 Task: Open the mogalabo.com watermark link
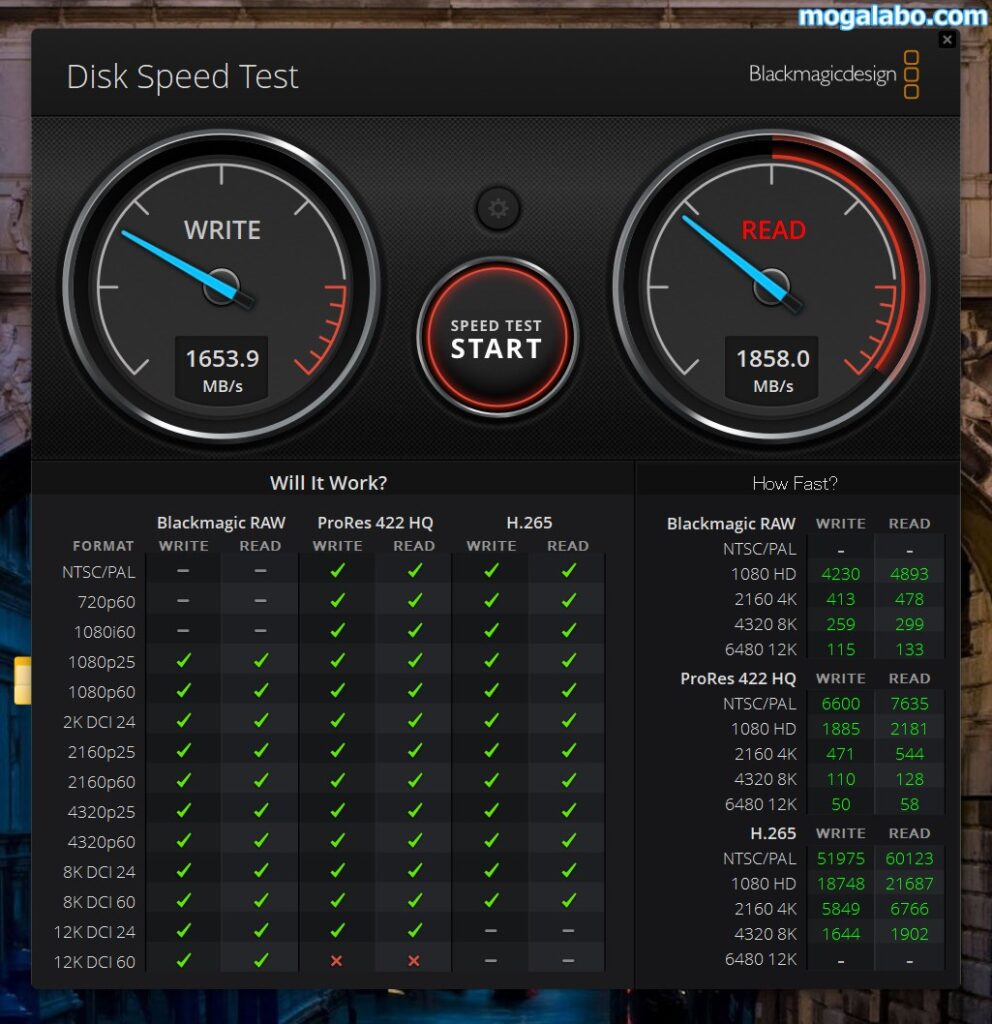click(888, 14)
